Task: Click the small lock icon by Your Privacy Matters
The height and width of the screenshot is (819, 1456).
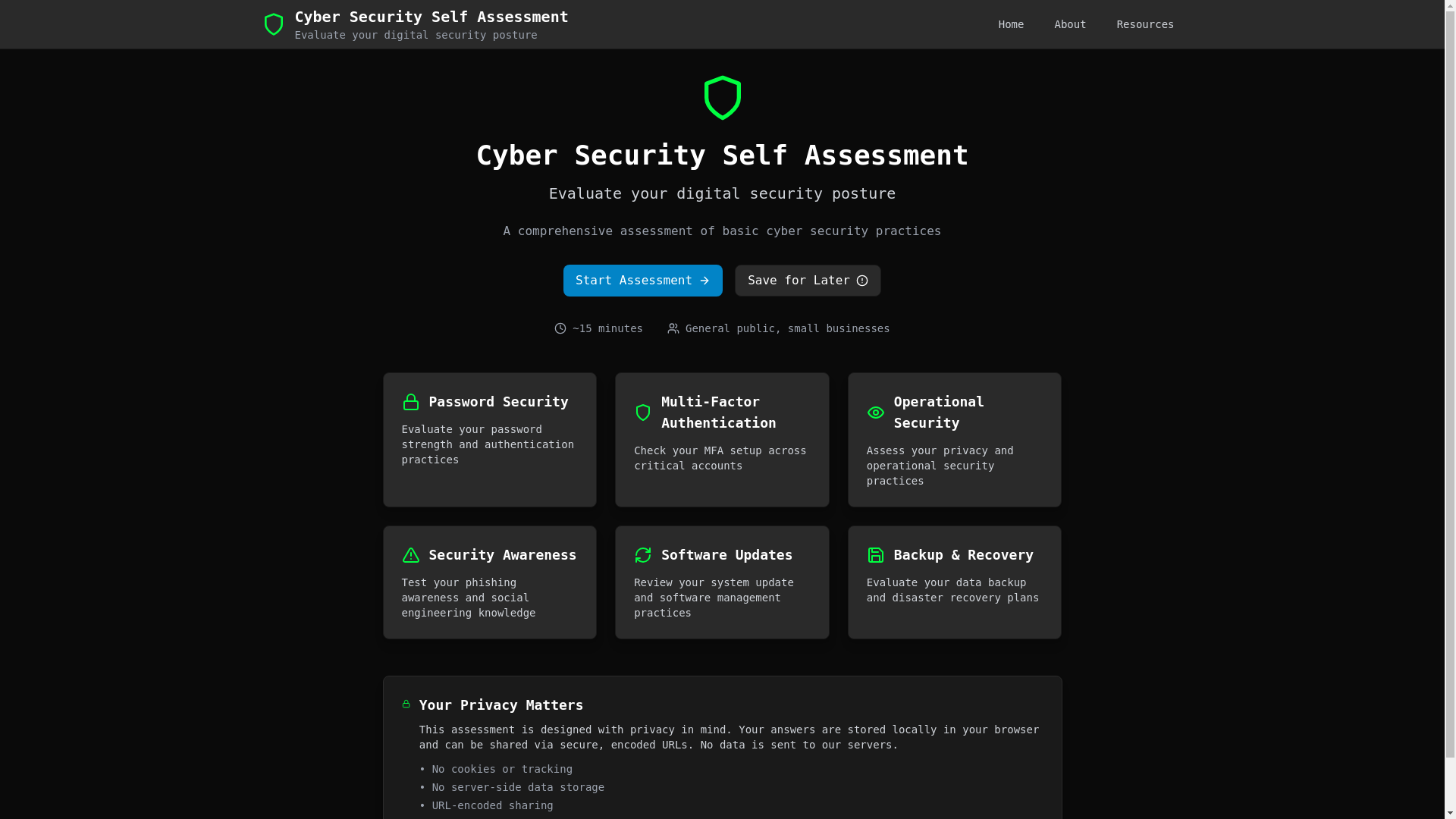Action: (406, 704)
